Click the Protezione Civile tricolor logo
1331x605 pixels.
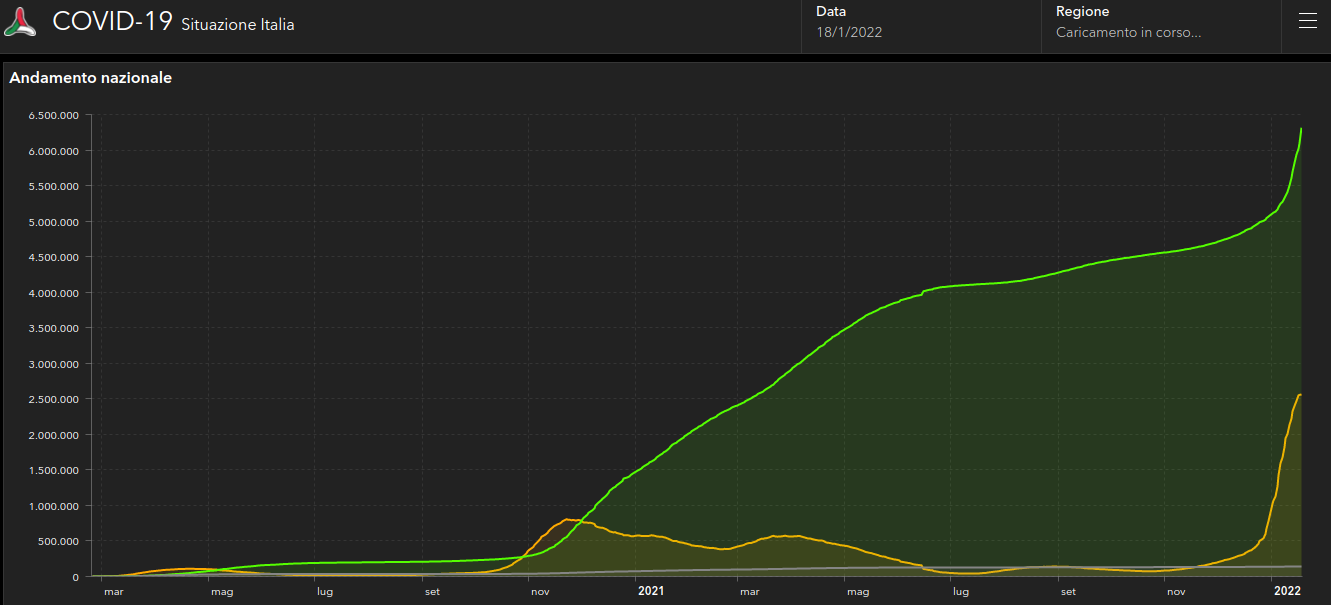pyautogui.click(x=21, y=22)
